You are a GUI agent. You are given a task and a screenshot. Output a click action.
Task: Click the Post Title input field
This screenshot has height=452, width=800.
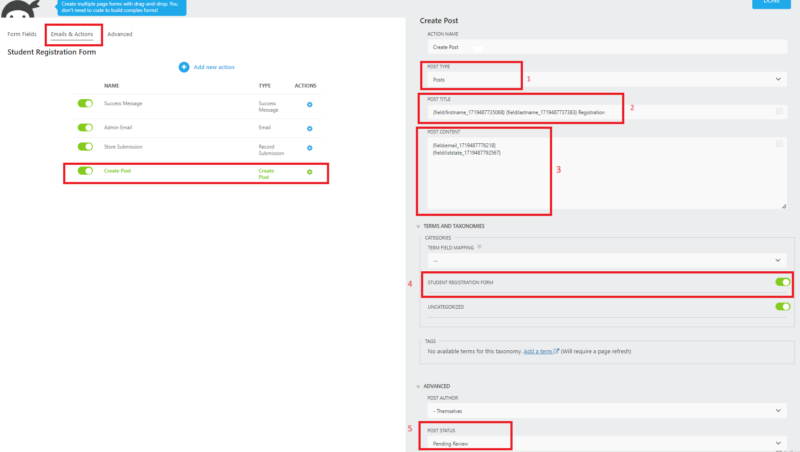point(607,112)
